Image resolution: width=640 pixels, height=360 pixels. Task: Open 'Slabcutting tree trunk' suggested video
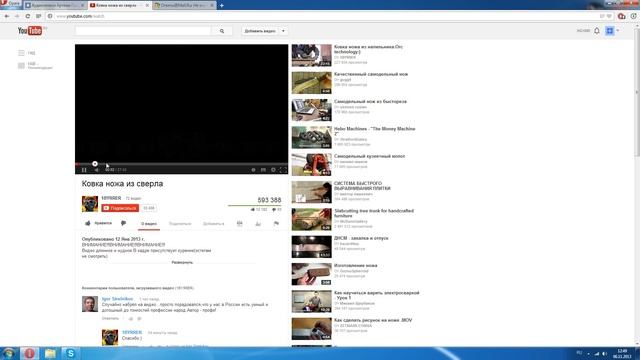tap(374, 213)
